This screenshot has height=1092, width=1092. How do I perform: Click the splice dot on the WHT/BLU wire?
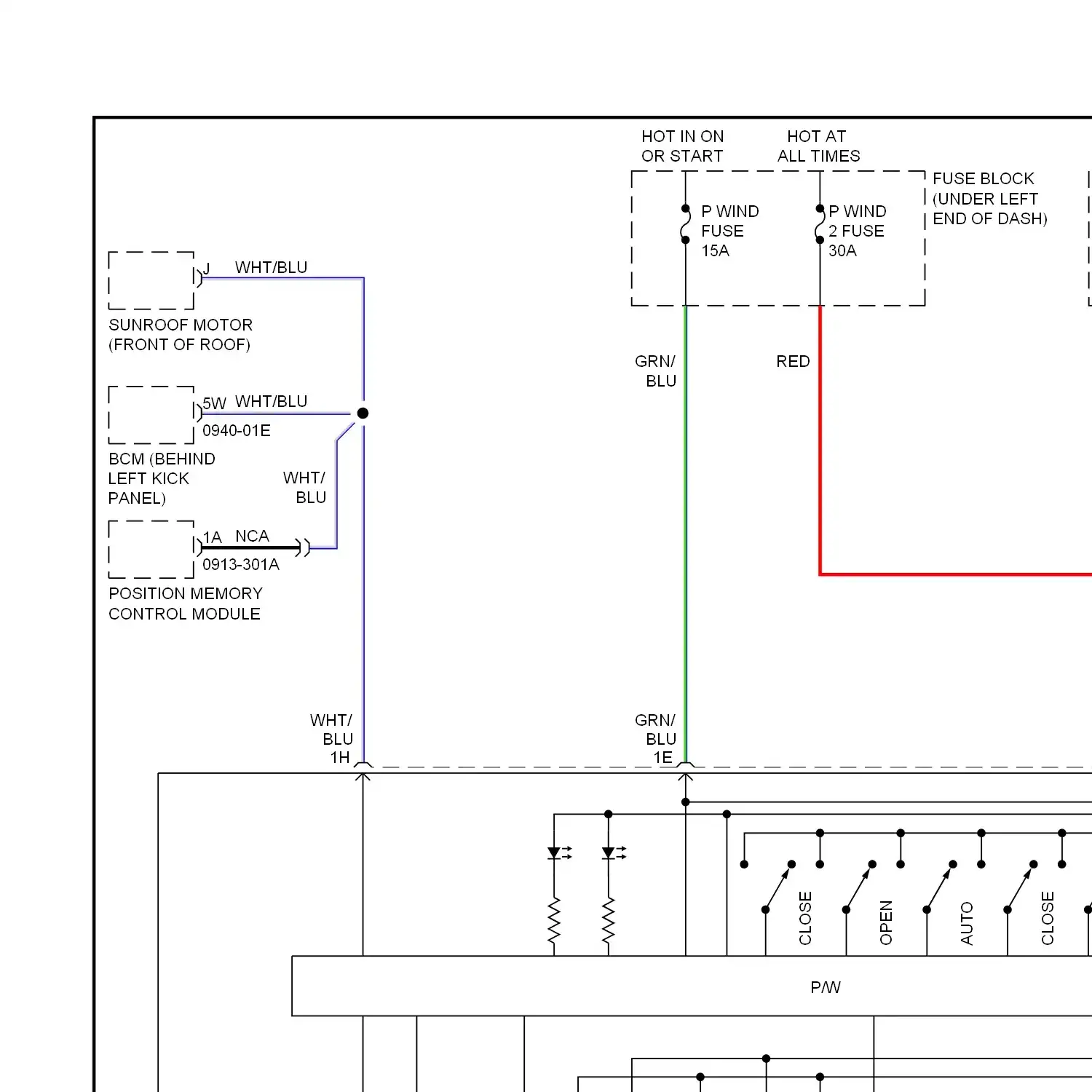tap(363, 414)
